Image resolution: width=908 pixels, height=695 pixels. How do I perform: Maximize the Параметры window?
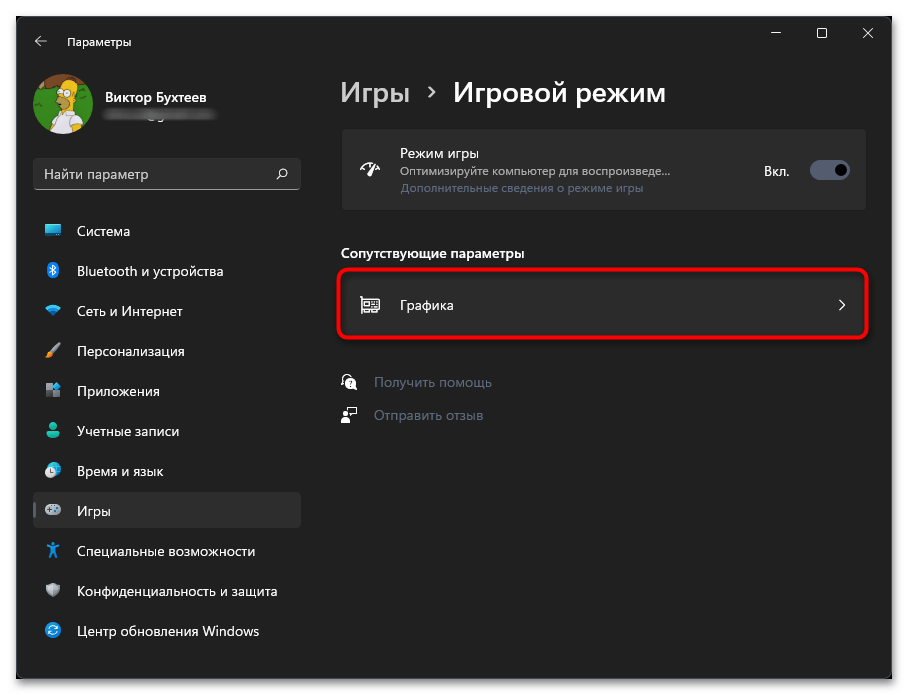pos(822,33)
